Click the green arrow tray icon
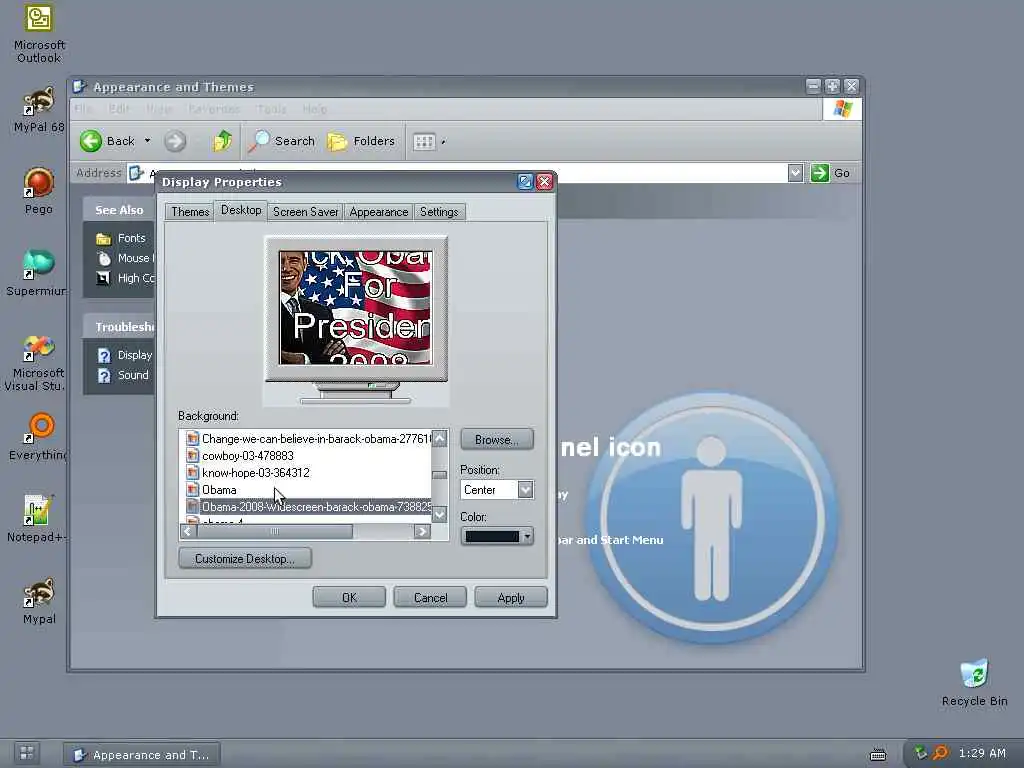This screenshot has height=768, width=1024. [920, 754]
